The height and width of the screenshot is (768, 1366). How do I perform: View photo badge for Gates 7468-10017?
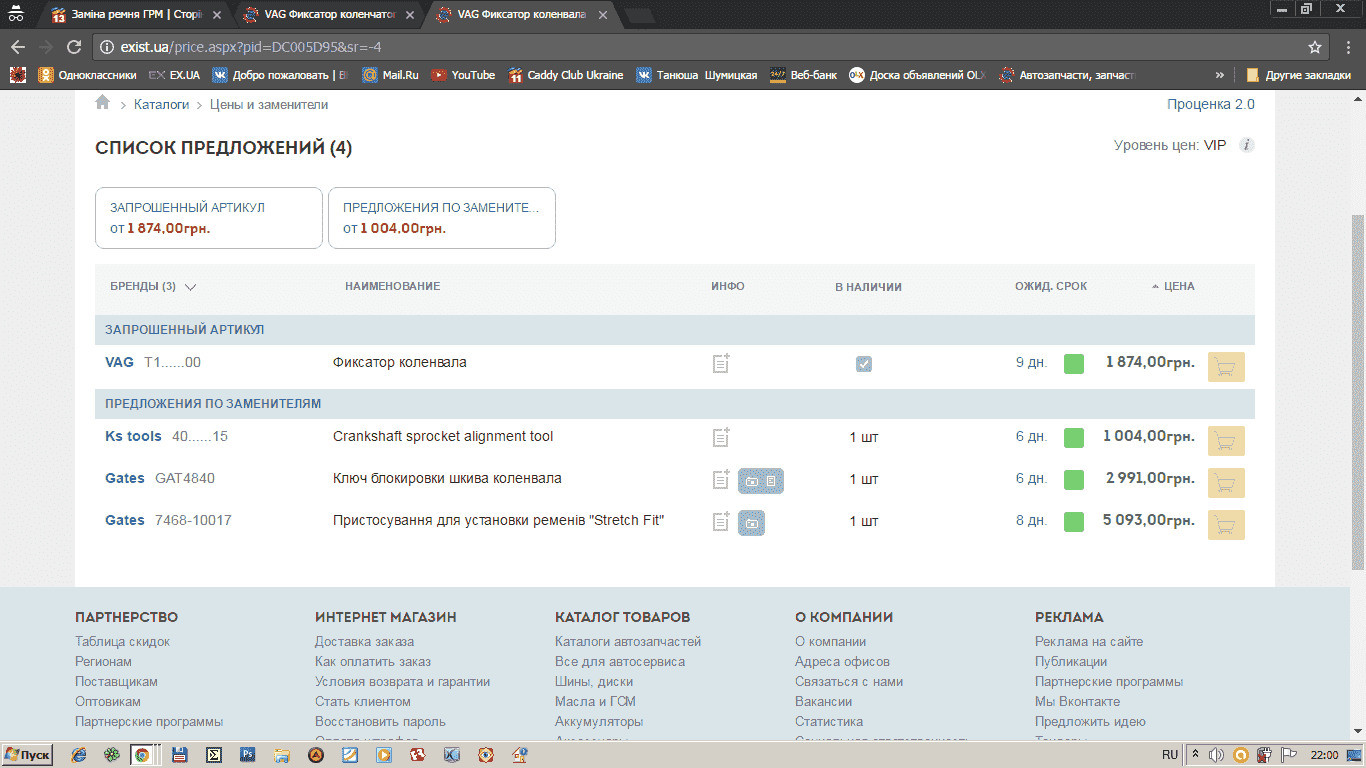pyautogui.click(x=752, y=523)
